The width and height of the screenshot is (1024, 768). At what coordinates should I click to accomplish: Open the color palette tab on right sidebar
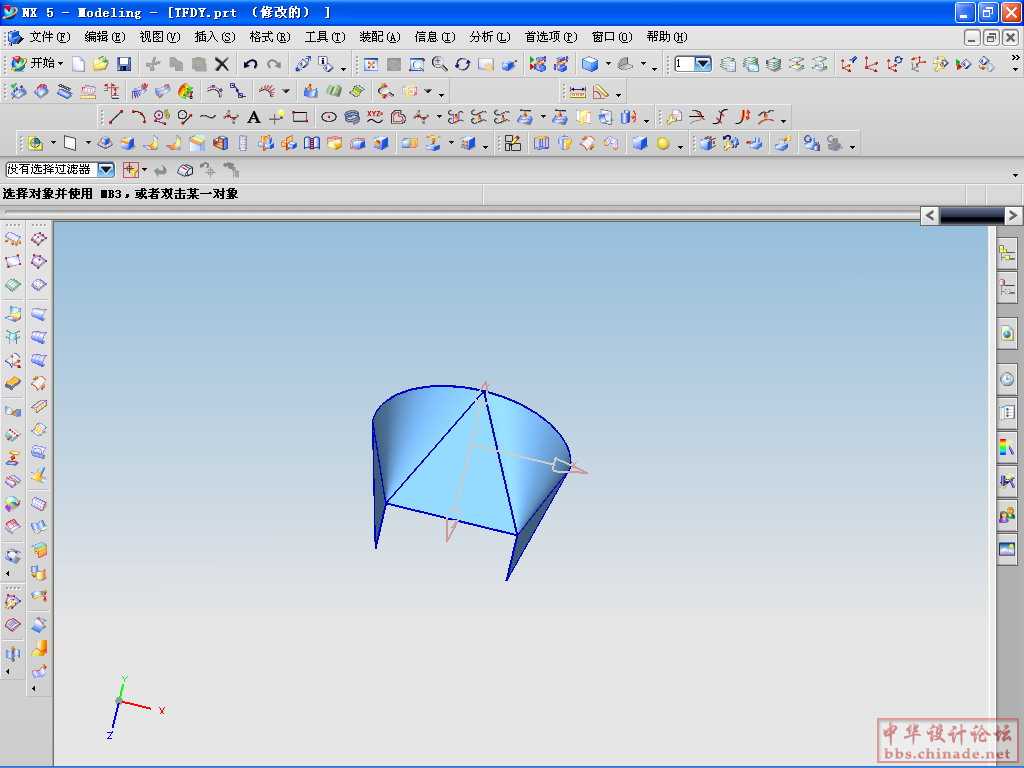[x=1006, y=447]
